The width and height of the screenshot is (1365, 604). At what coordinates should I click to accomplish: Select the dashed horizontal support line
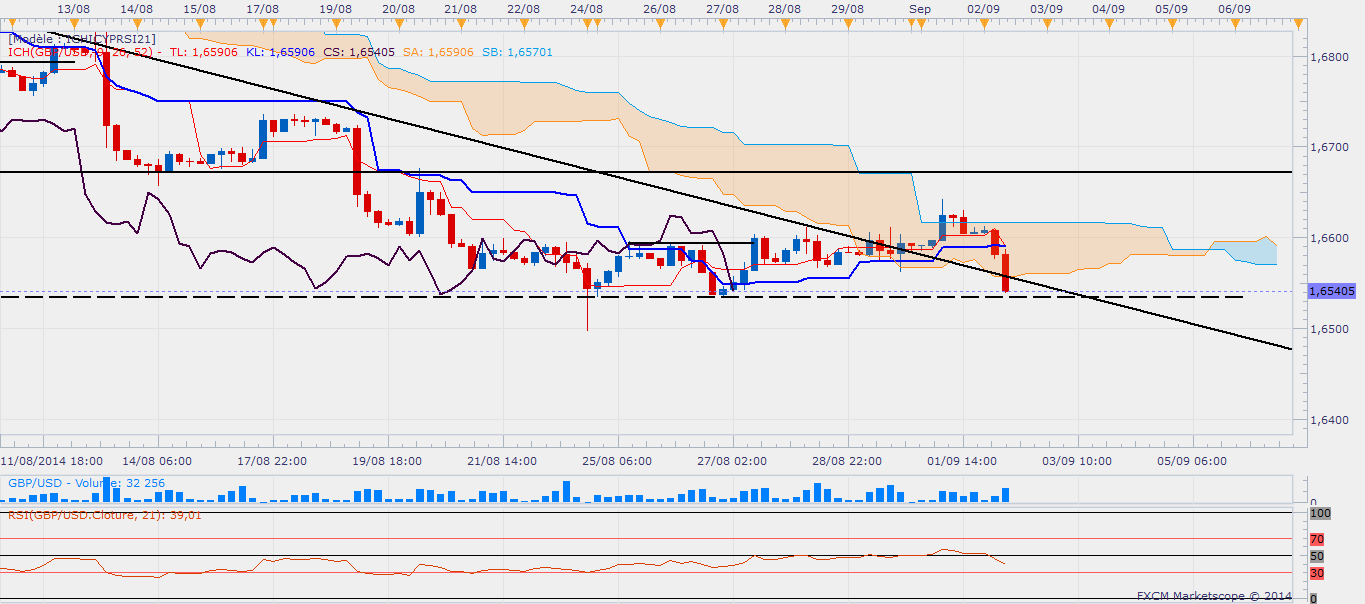pyautogui.click(x=620, y=297)
